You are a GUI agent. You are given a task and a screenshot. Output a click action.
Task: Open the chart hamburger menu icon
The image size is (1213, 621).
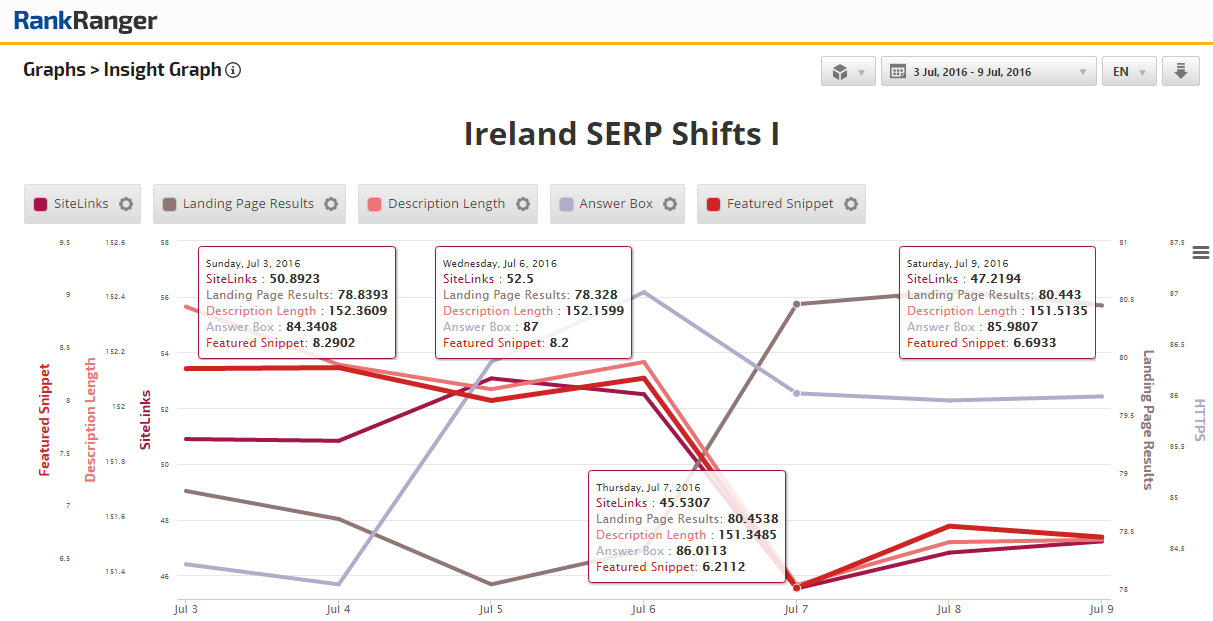pyautogui.click(x=1201, y=253)
